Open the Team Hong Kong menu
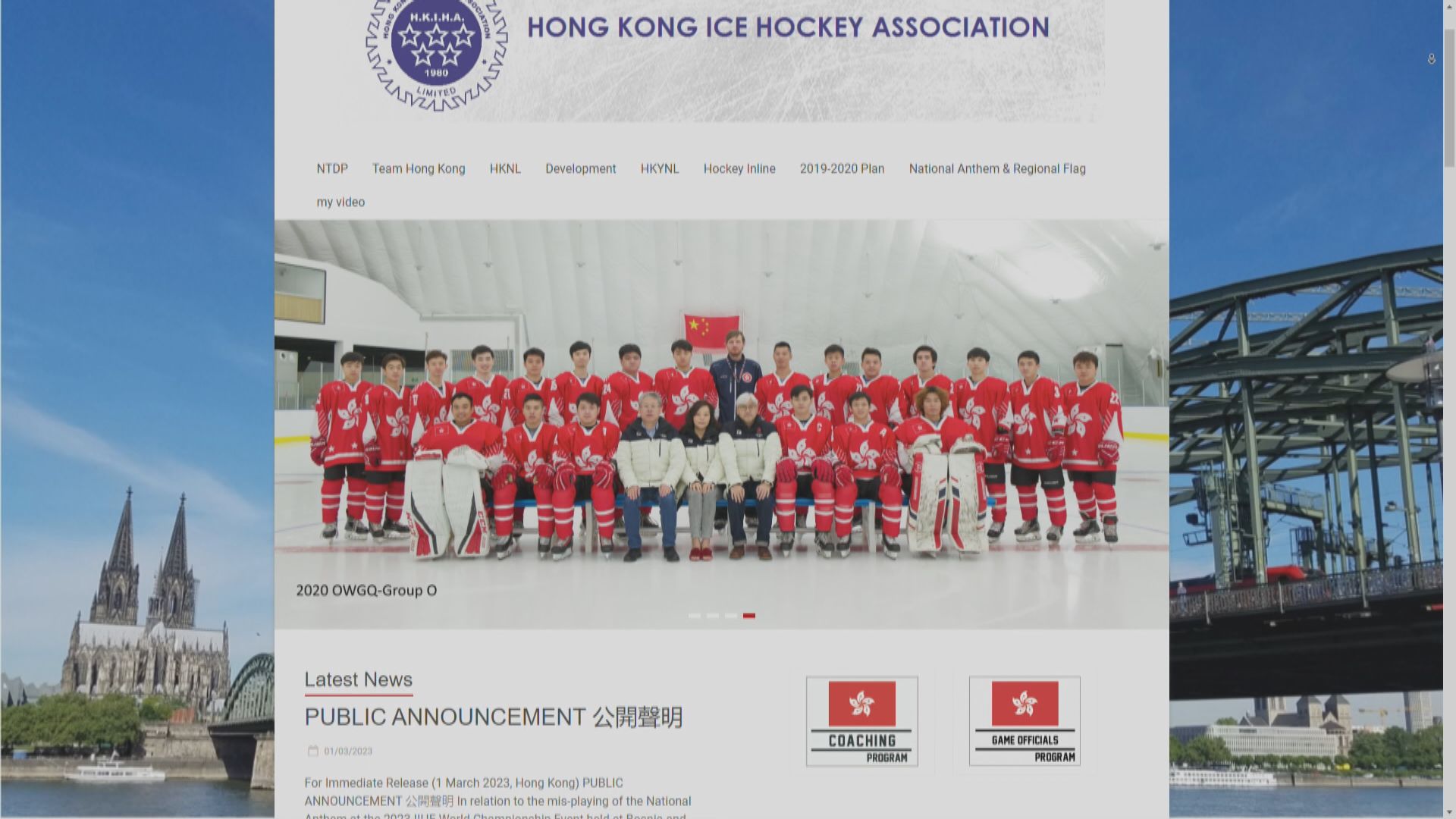 point(419,168)
